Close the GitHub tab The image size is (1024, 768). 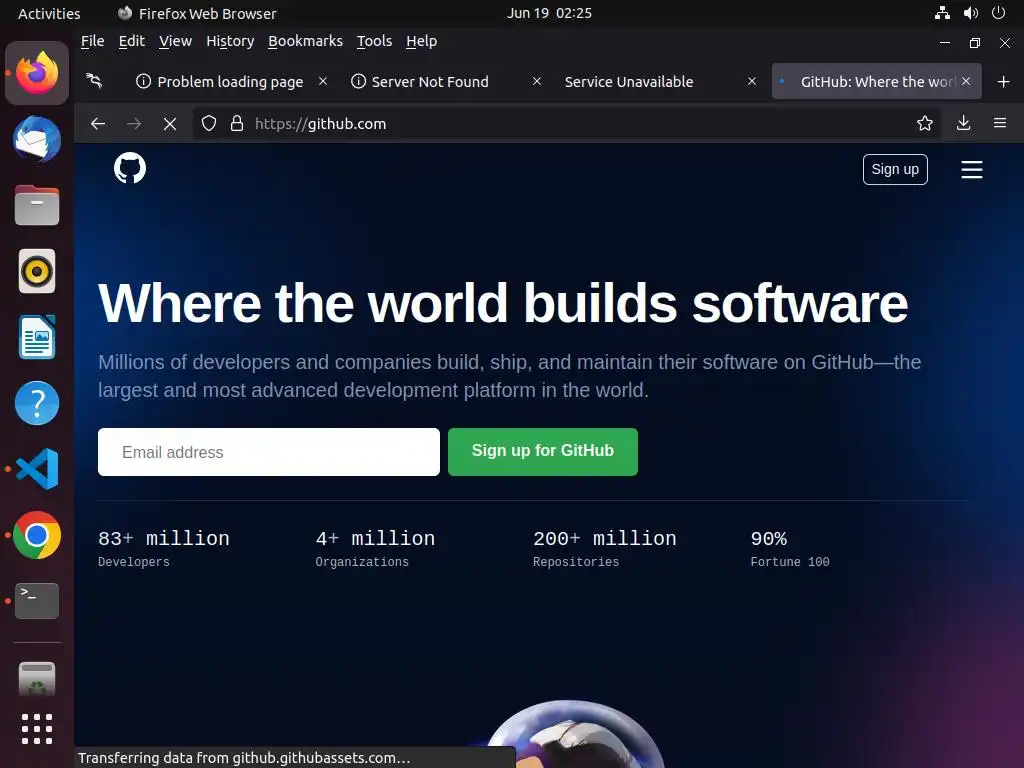[966, 81]
